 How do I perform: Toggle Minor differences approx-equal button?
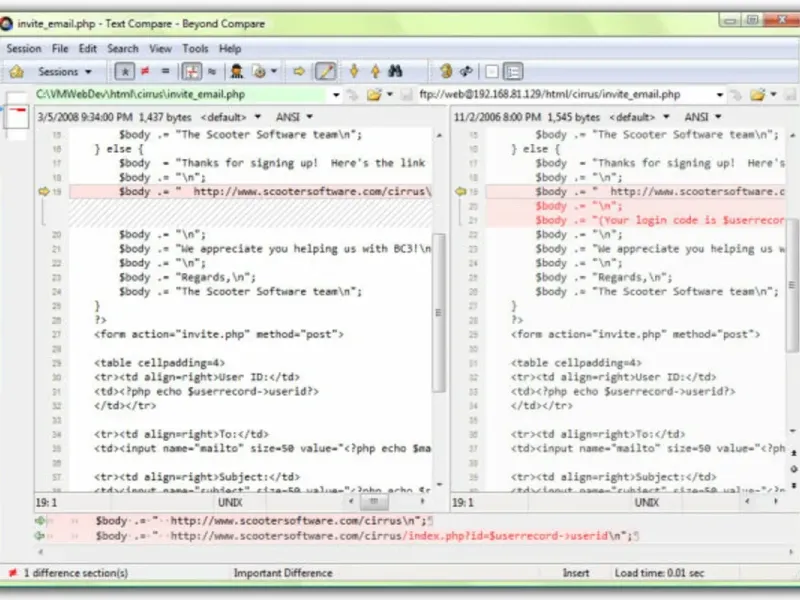[212, 71]
